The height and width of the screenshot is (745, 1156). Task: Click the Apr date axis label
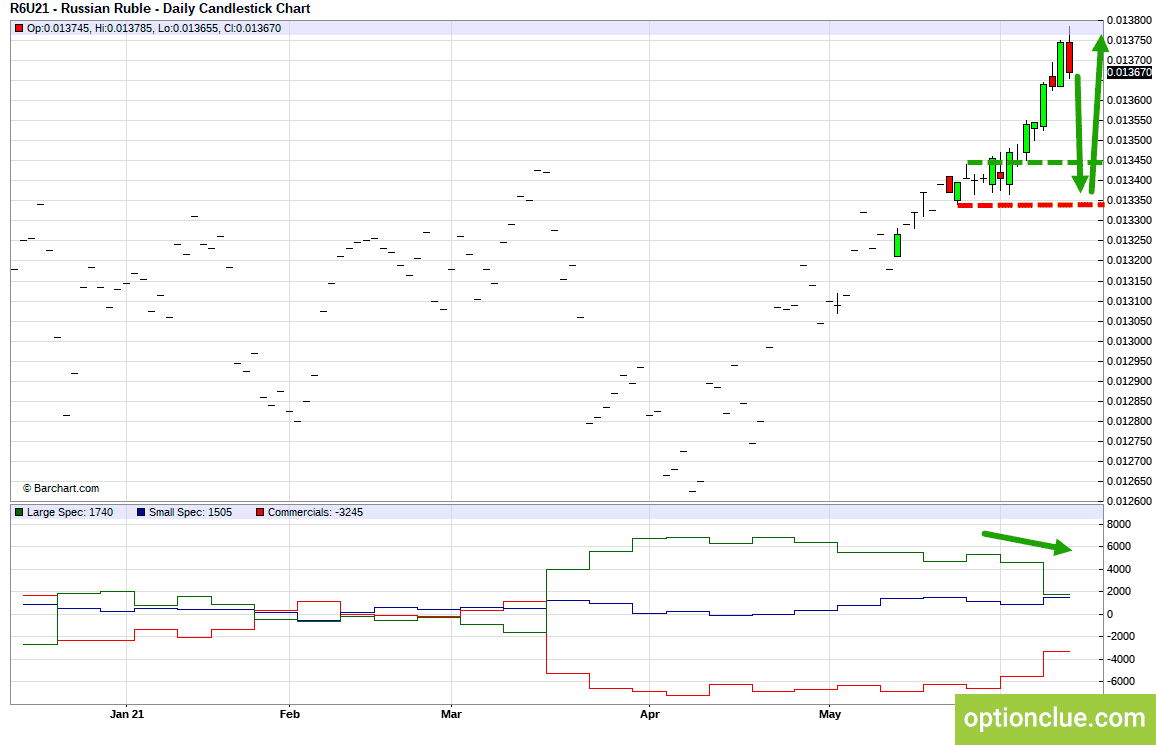[x=650, y=714]
